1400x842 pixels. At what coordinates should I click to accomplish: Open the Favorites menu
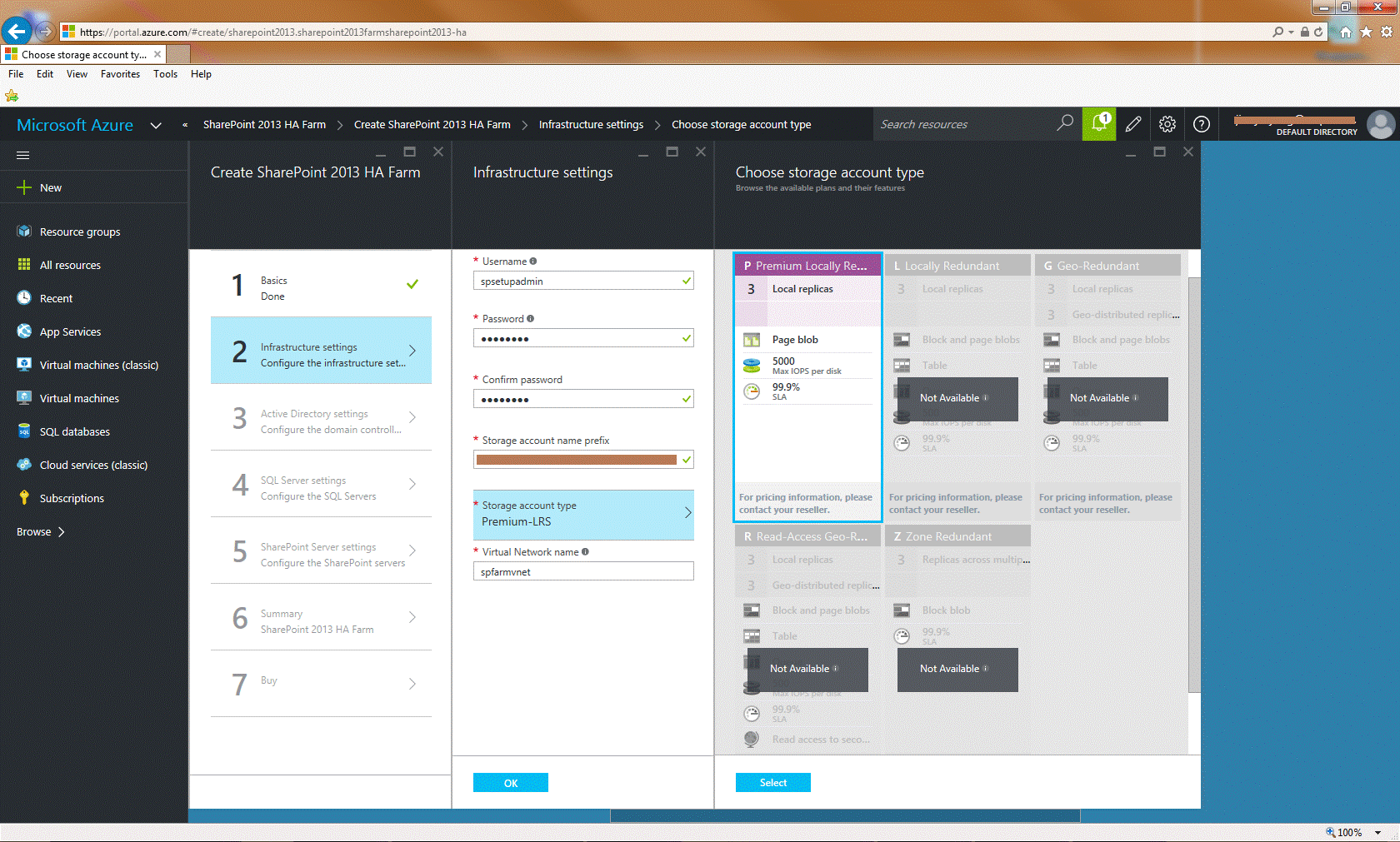point(120,74)
